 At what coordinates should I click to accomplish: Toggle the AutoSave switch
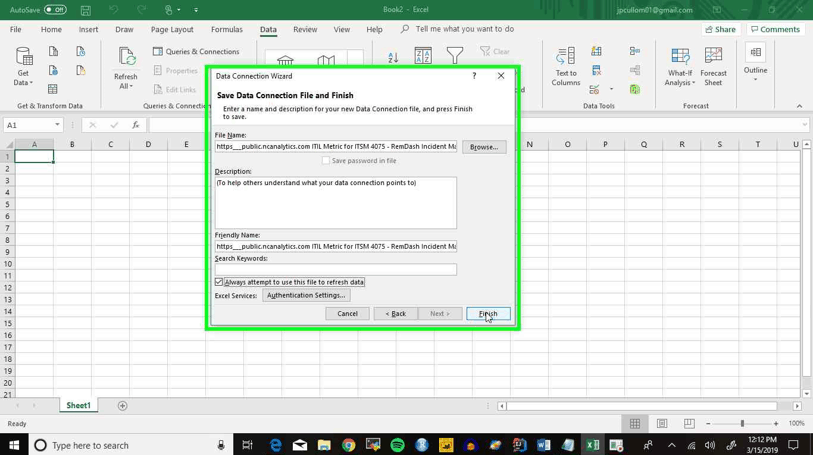(55, 9)
